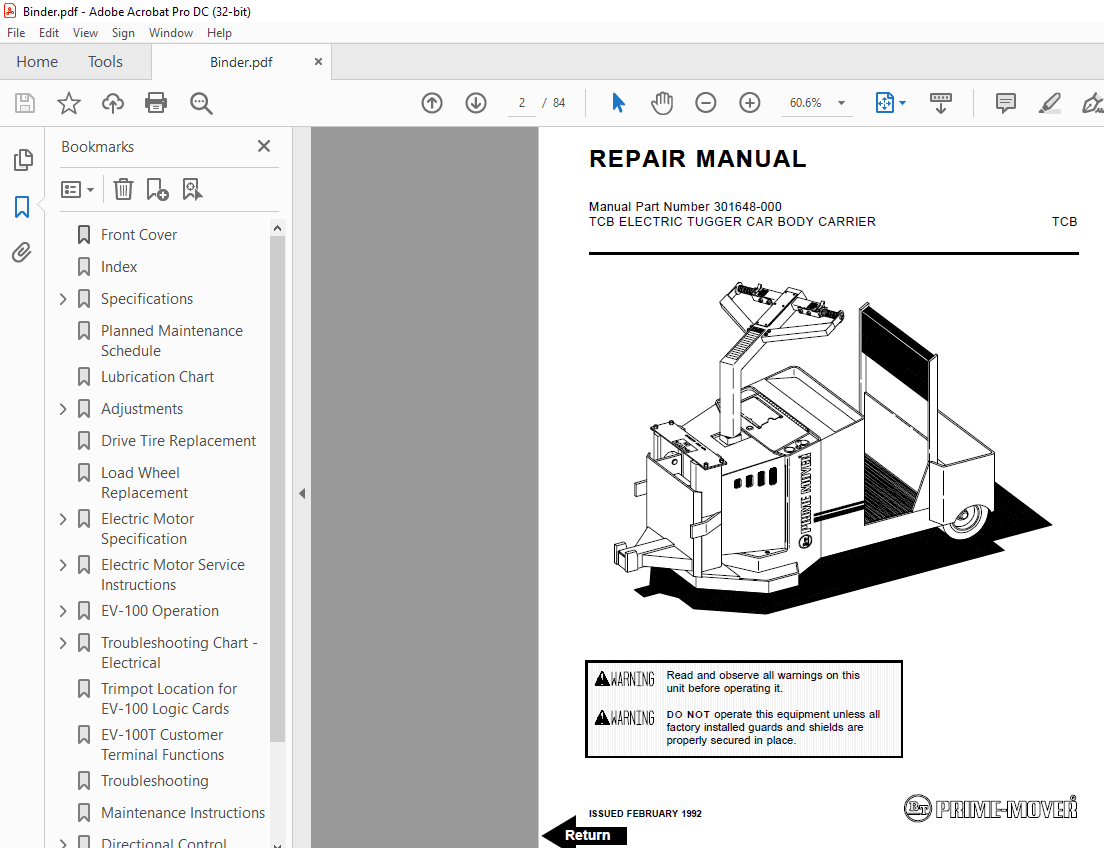Open the Lubrication Chart bookmark

(157, 377)
